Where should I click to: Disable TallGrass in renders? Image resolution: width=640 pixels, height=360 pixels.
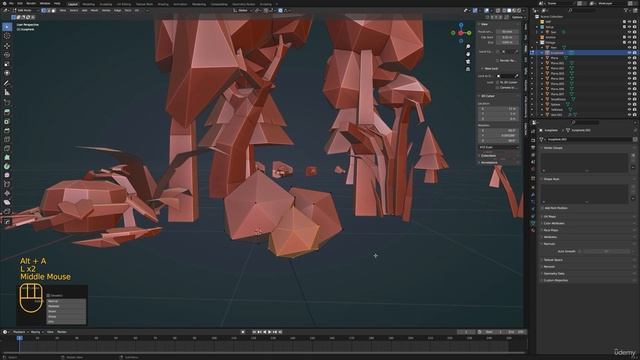pos(635,109)
